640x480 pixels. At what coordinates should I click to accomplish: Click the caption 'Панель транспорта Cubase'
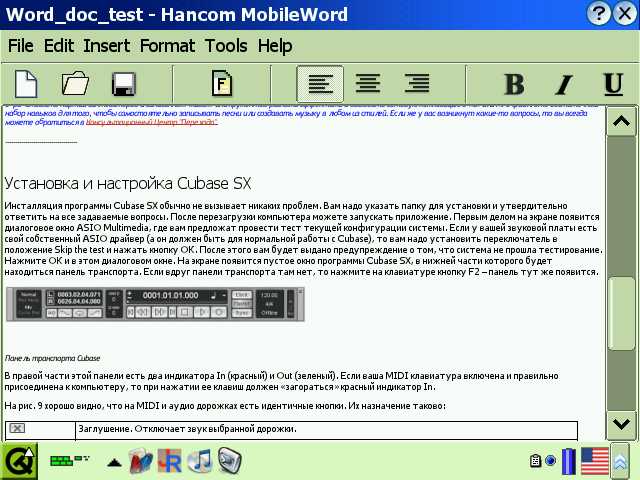click(x=52, y=358)
